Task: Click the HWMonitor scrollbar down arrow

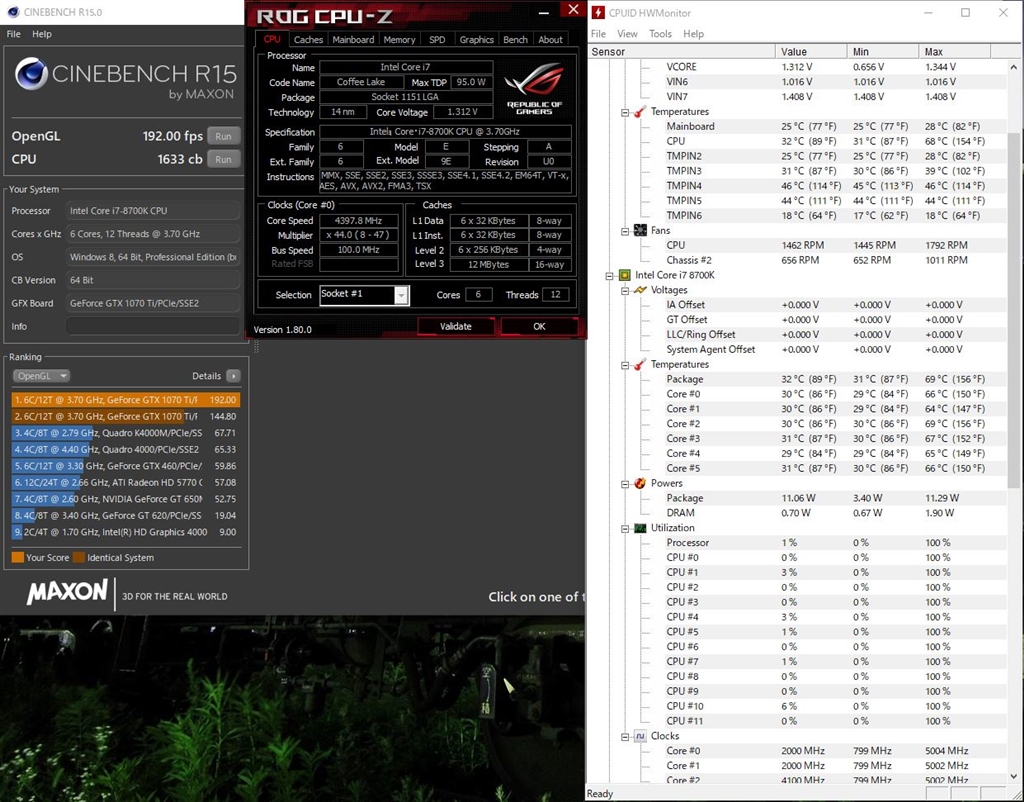Action: coord(1014,777)
